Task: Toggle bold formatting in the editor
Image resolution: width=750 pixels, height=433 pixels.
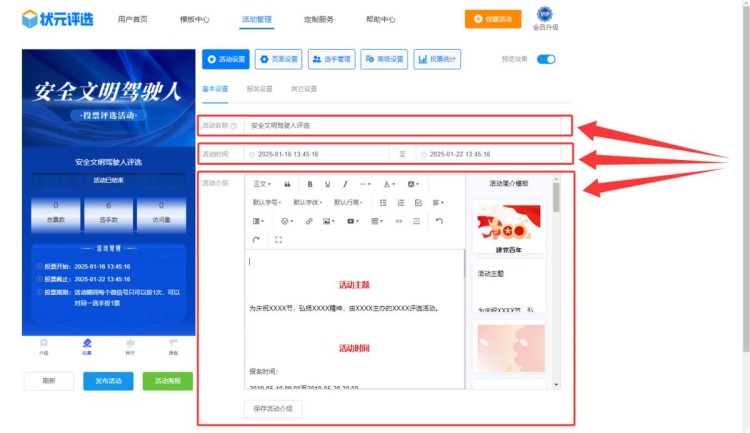Action: [310, 184]
